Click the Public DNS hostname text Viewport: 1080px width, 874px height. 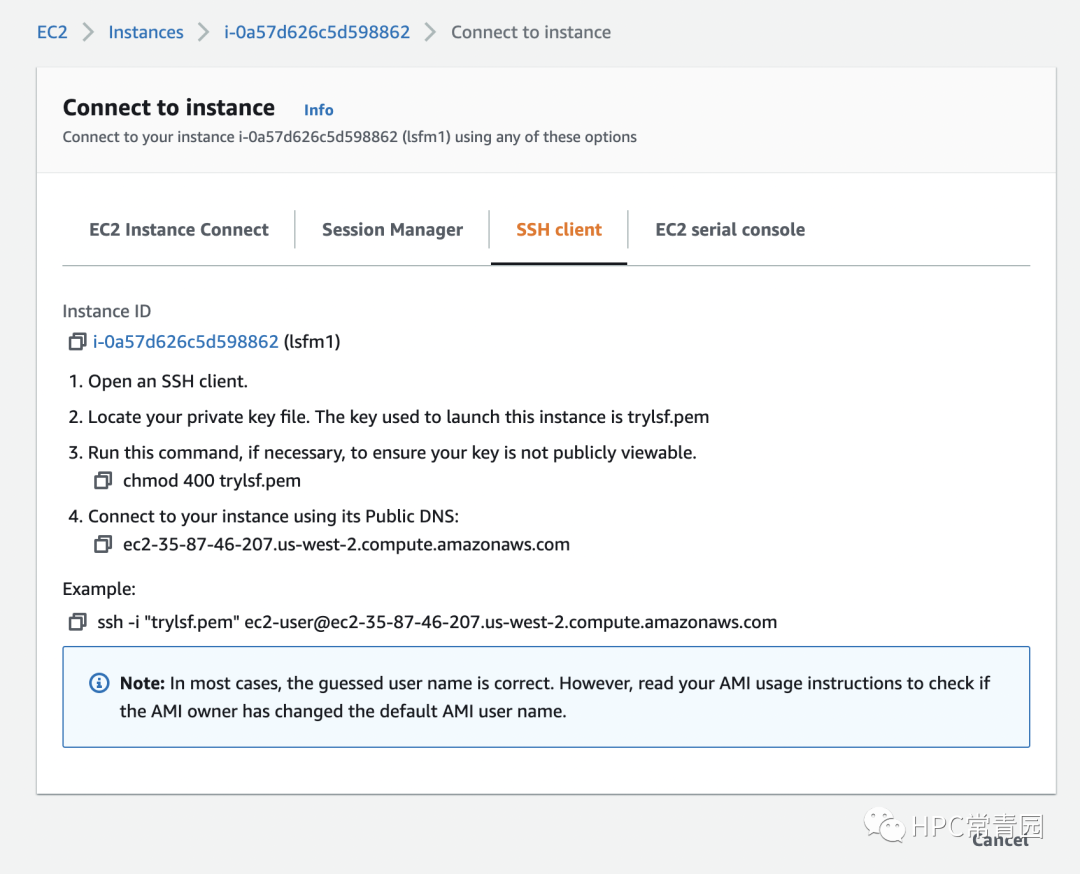(x=346, y=545)
